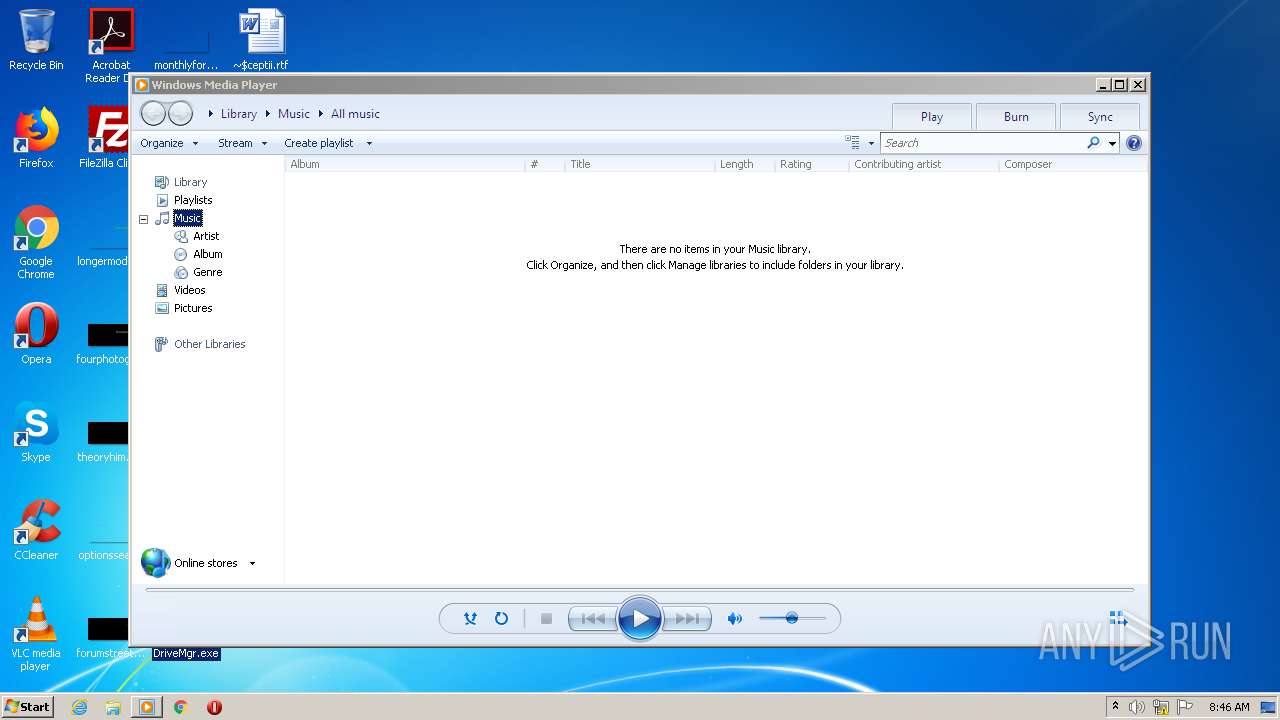Adjust the volume slider

point(792,618)
